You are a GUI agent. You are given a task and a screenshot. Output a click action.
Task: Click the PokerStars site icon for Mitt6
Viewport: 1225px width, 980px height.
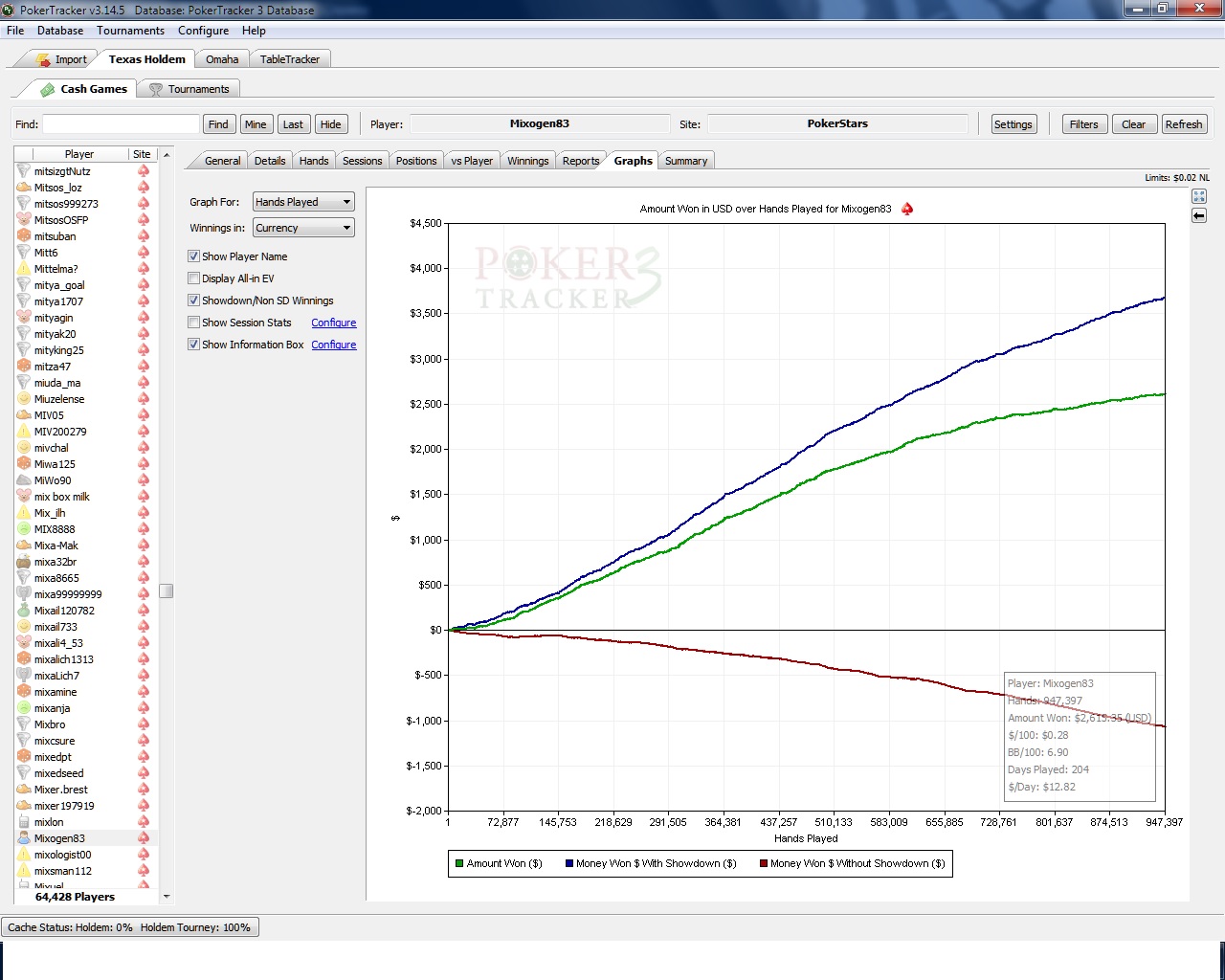coord(144,253)
